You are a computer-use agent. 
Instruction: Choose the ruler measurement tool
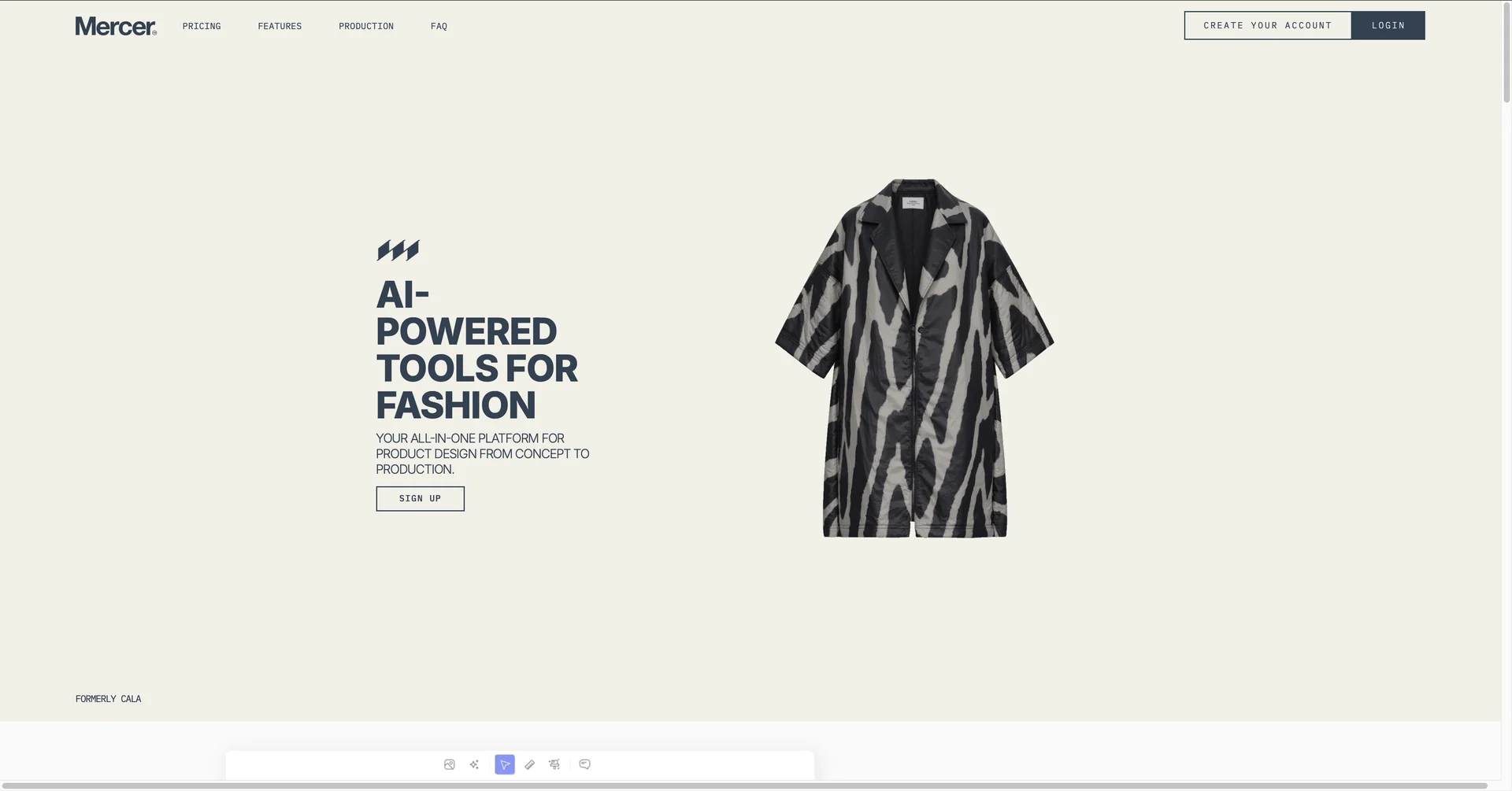[530, 765]
